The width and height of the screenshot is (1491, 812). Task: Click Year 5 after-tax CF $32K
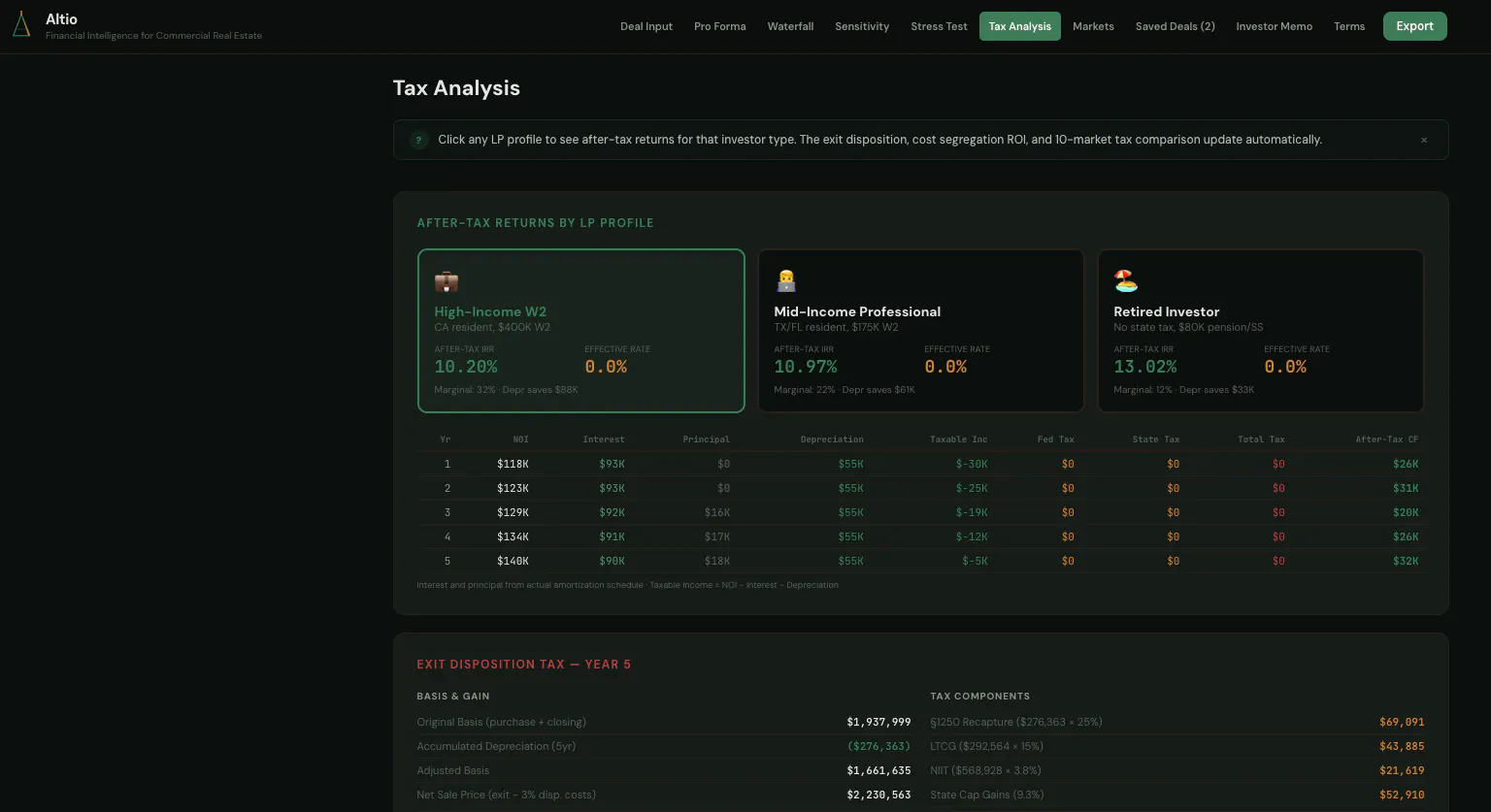(1406, 561)
